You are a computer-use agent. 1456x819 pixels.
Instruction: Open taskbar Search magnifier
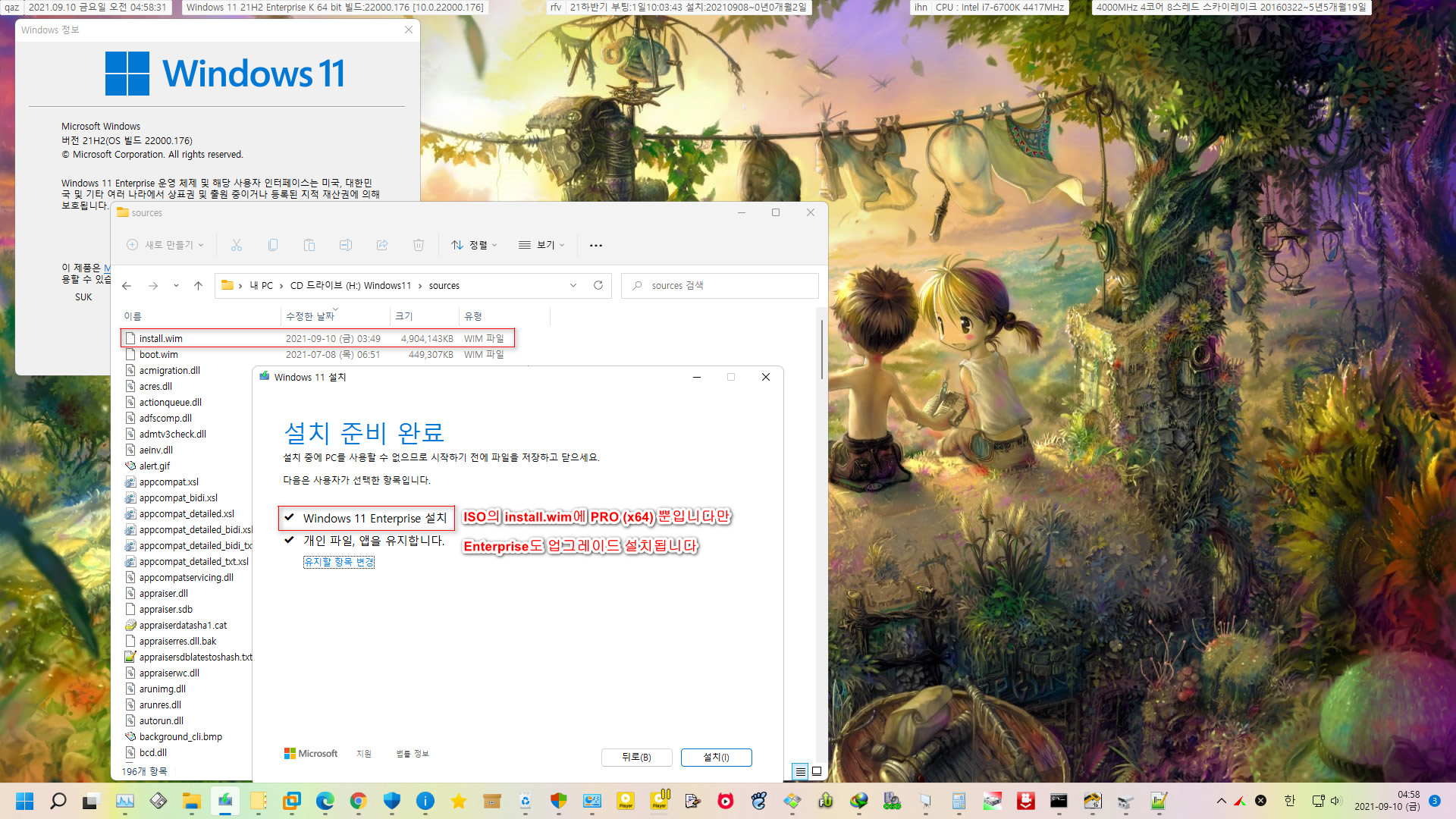[58, 801]
